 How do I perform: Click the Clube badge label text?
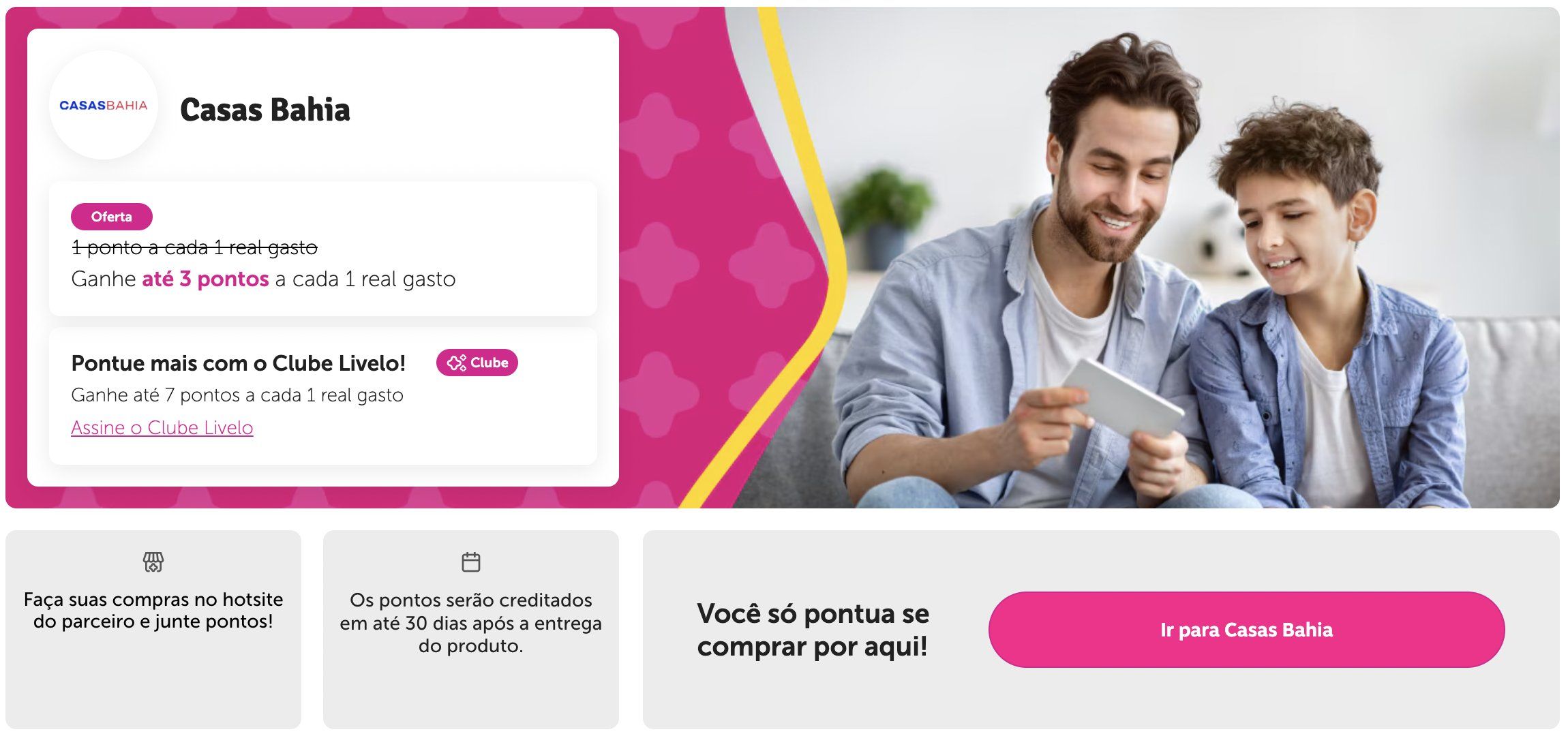coord(489,363)
